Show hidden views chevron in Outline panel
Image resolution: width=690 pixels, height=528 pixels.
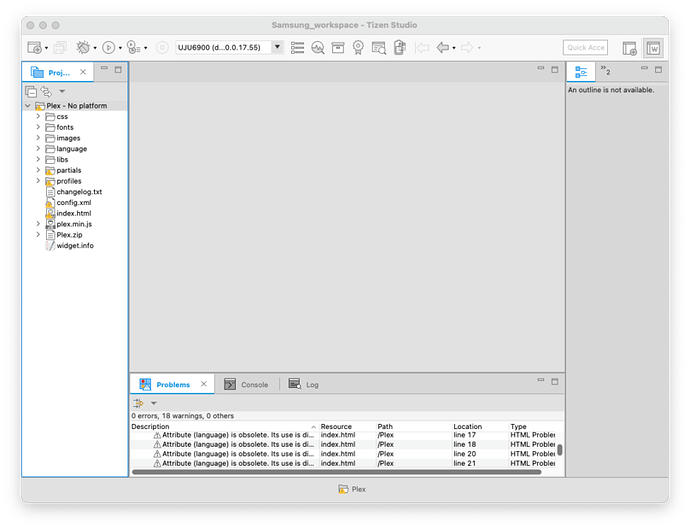pos(605,70)
